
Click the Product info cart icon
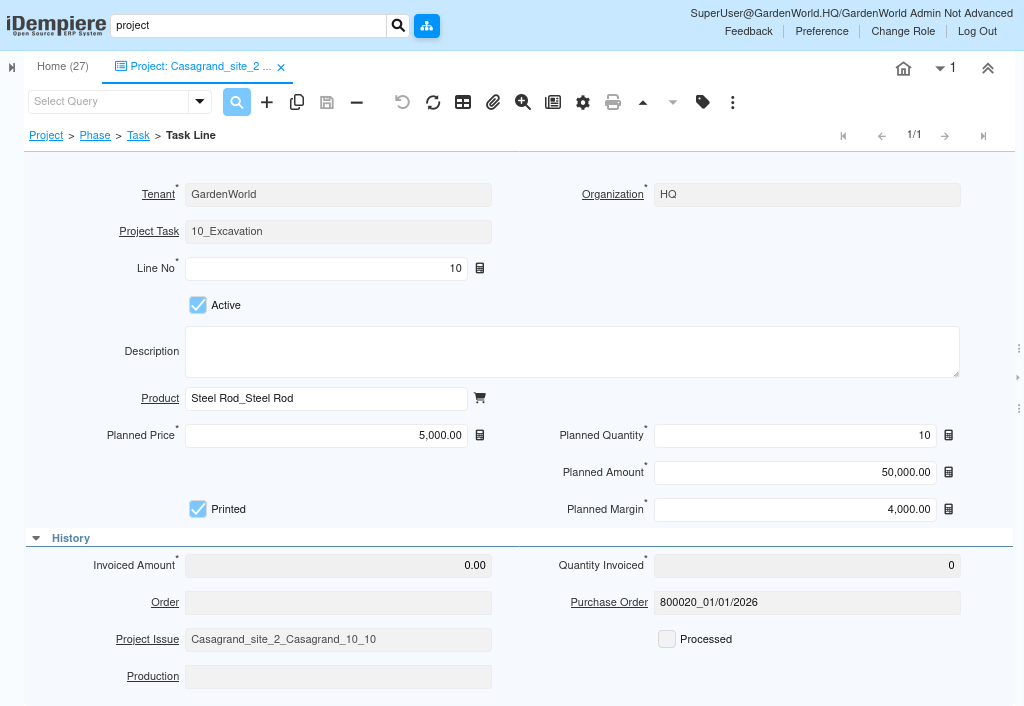[x=480, y=398]
